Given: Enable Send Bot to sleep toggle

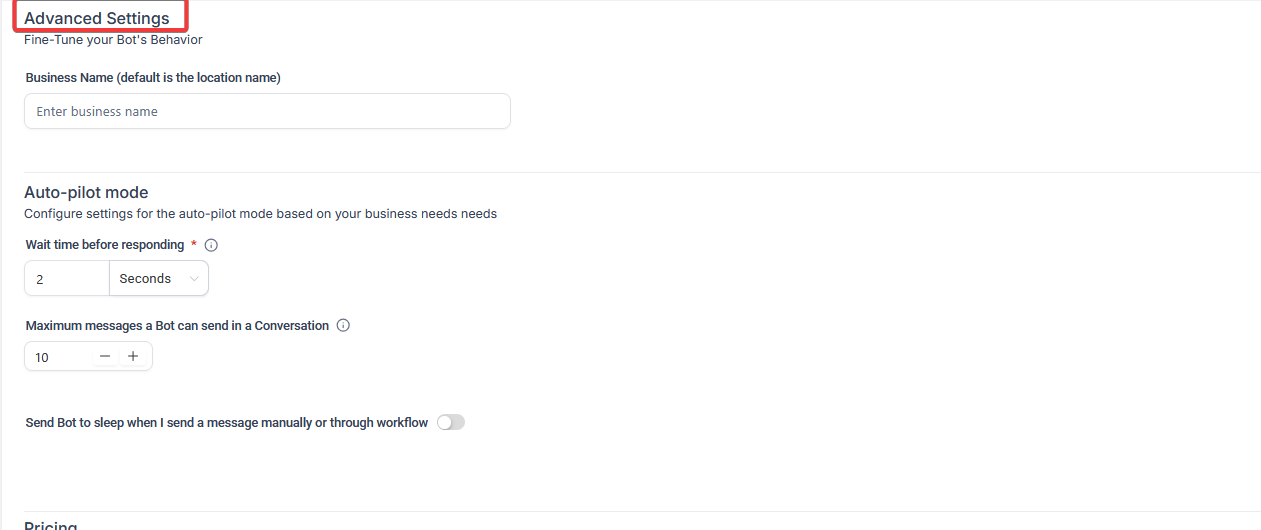Looking at the screenshot, I should 451,423.
